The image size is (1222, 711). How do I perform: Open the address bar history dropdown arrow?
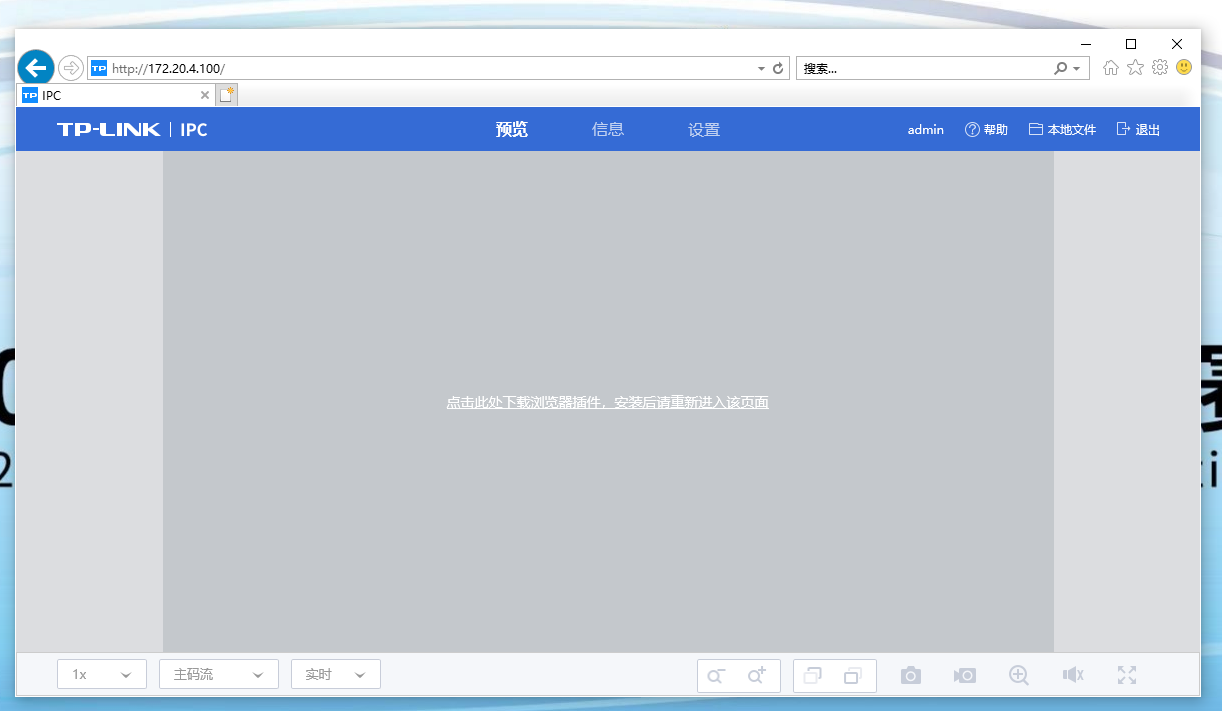tap(761, 69)
